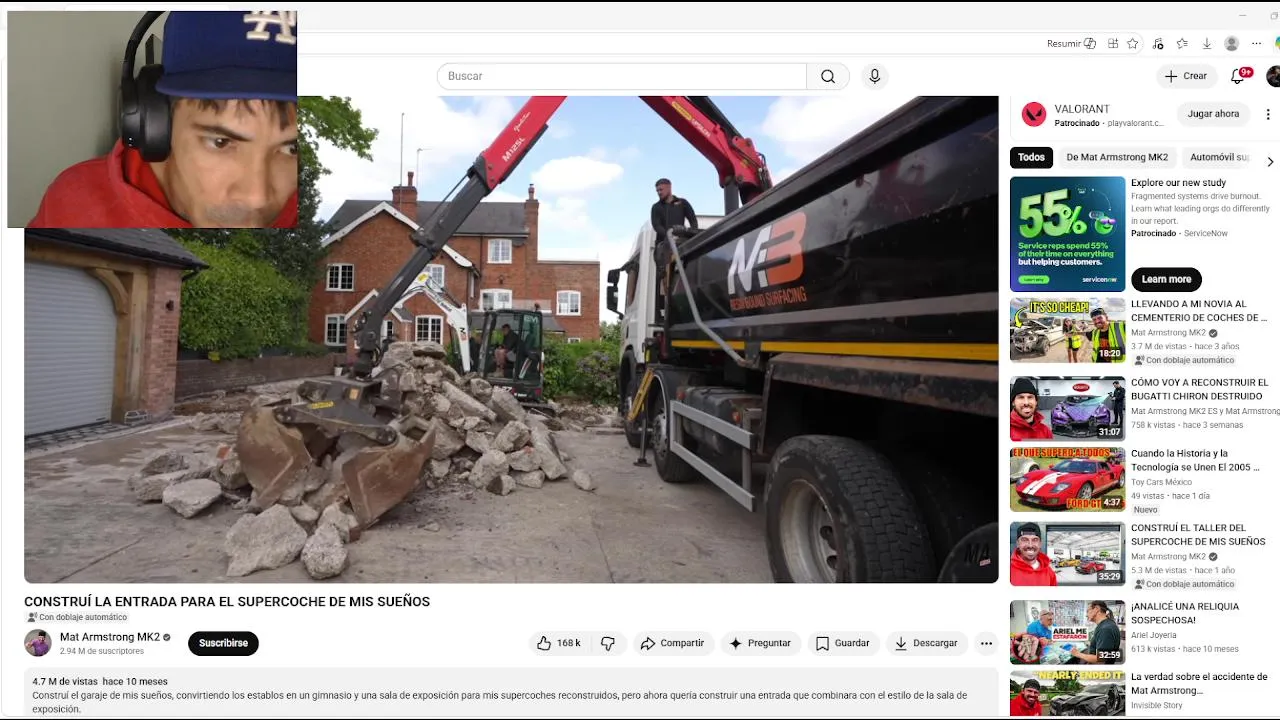Open 'Cuando la Historia y la Tecnología' title
Screen dimensions: 1280x720
pyautogui.click(x=1195, y=460)
